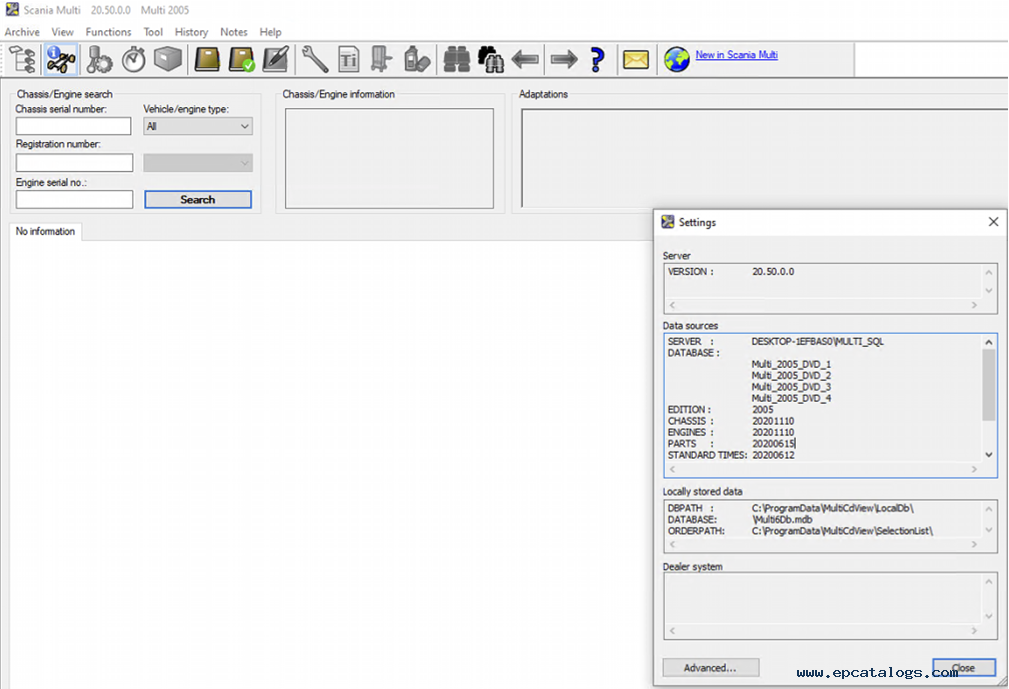Click the bodywork seat icon
The height and width of the screenshot is (689, 1009).
coord(382,60)
